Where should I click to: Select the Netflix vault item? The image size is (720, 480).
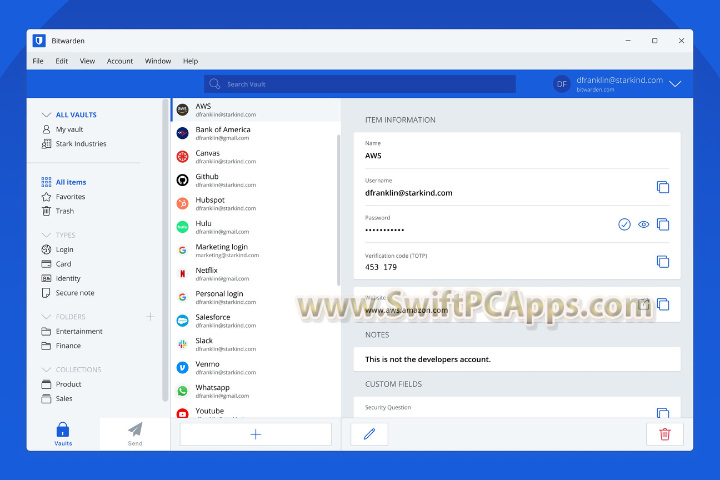coord(255,274)
